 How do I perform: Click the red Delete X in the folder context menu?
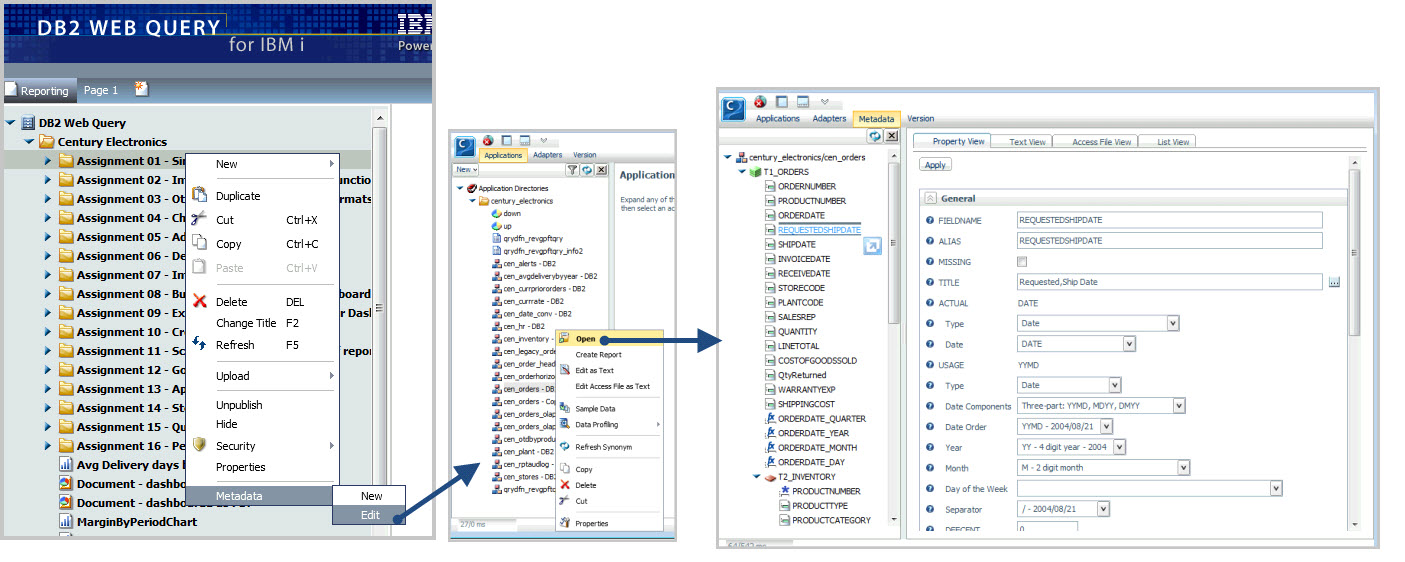[199, 301]
